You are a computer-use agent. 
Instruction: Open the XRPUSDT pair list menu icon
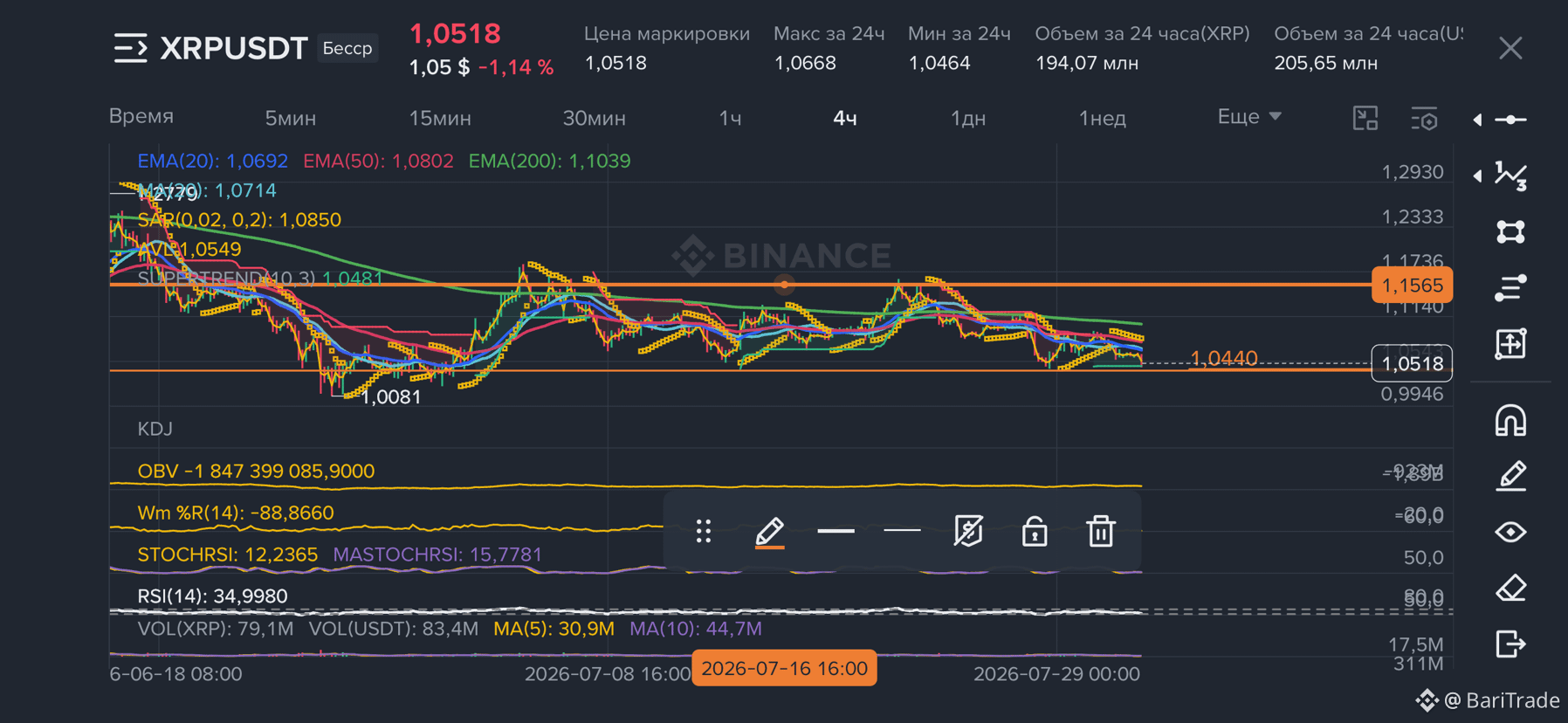(x=131, y=48)
